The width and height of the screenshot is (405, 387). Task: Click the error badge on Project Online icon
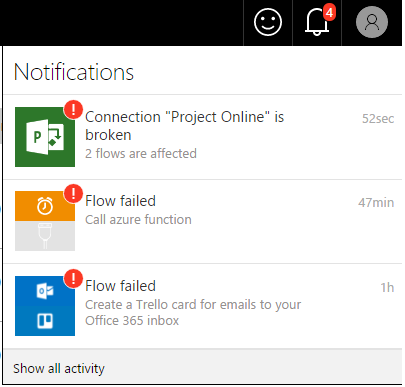point(73,109)
